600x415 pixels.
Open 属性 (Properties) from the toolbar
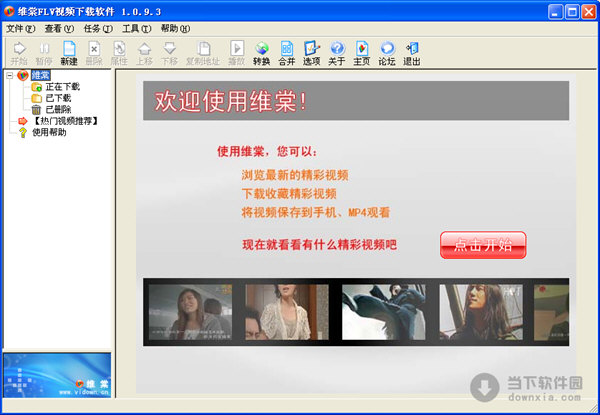(x=119, y=53)
